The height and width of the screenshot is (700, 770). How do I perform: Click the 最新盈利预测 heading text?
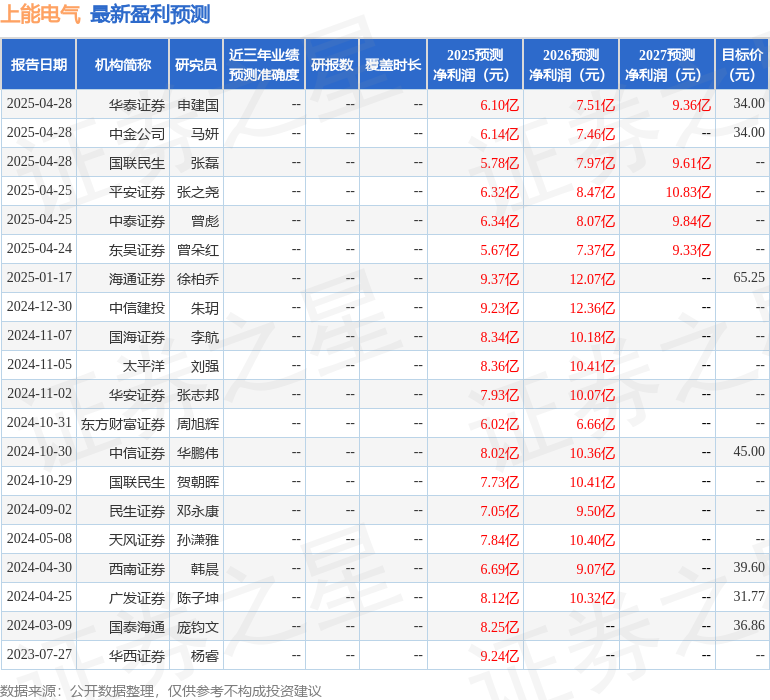150,14
